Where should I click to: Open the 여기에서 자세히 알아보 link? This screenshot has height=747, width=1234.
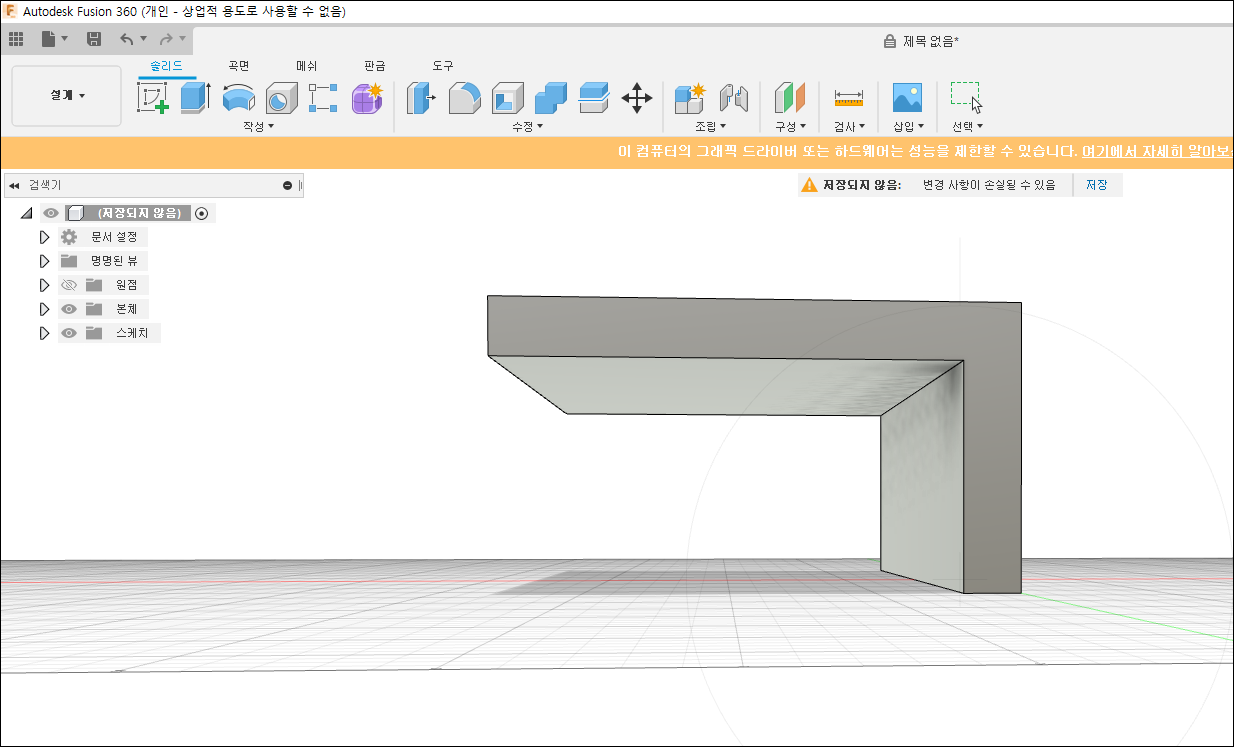tap(1156, 152)
